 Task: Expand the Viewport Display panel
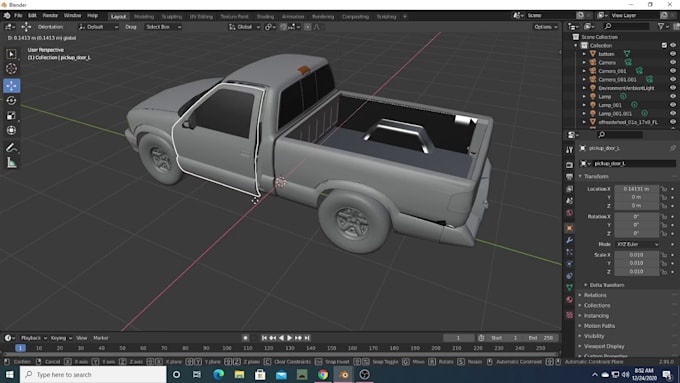point(604,346)
